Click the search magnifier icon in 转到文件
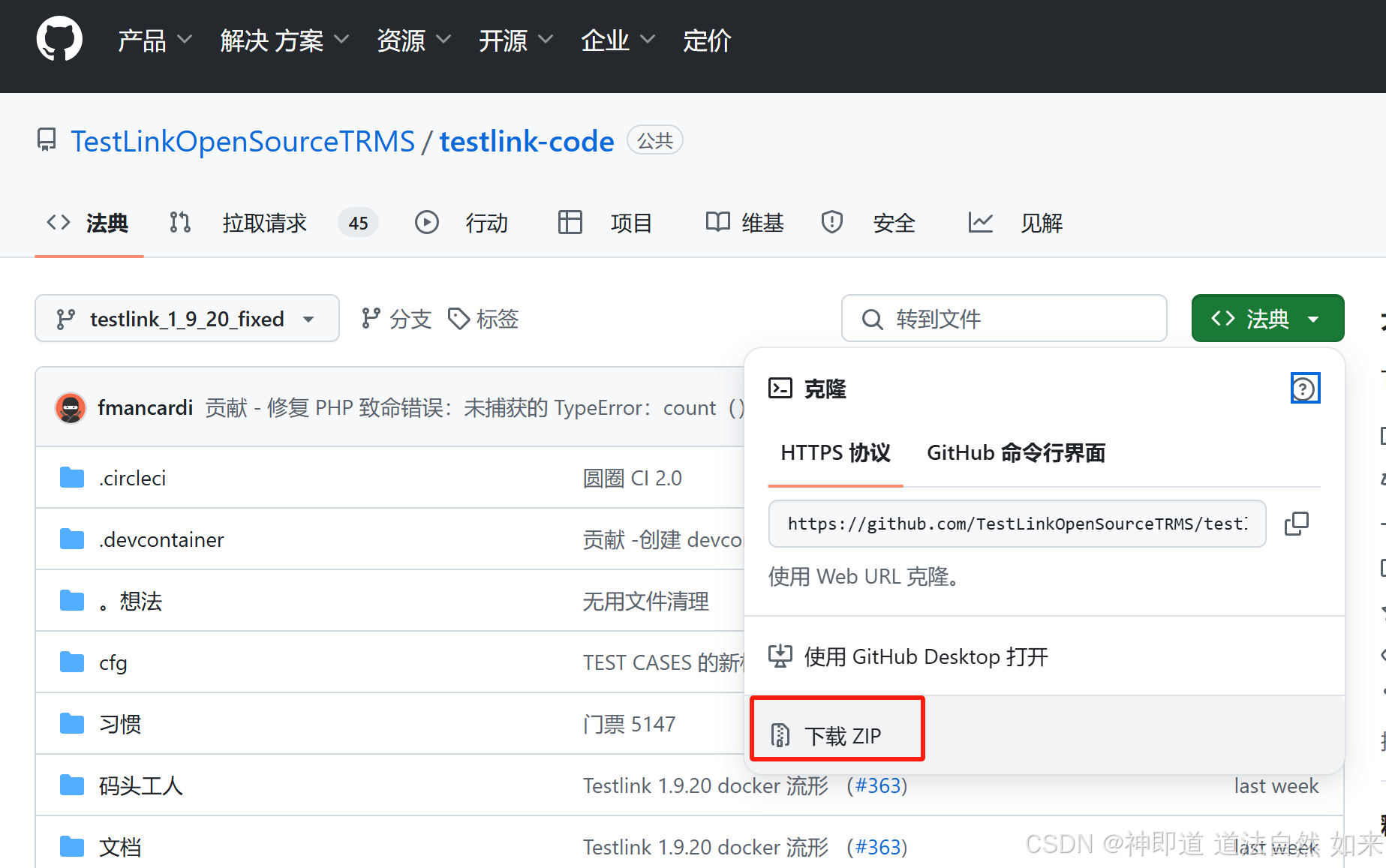This screenshot has width=1386, height=868. pyautogui.click(x=872, y=320)
